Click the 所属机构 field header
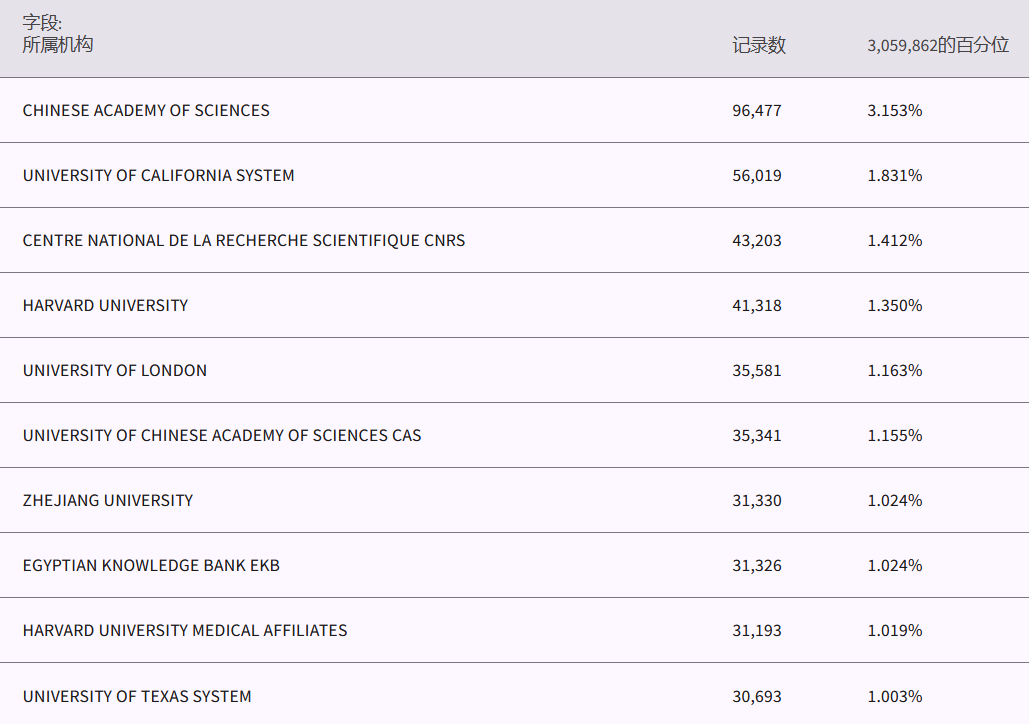 pyautogui.click(x=58, y=45)
